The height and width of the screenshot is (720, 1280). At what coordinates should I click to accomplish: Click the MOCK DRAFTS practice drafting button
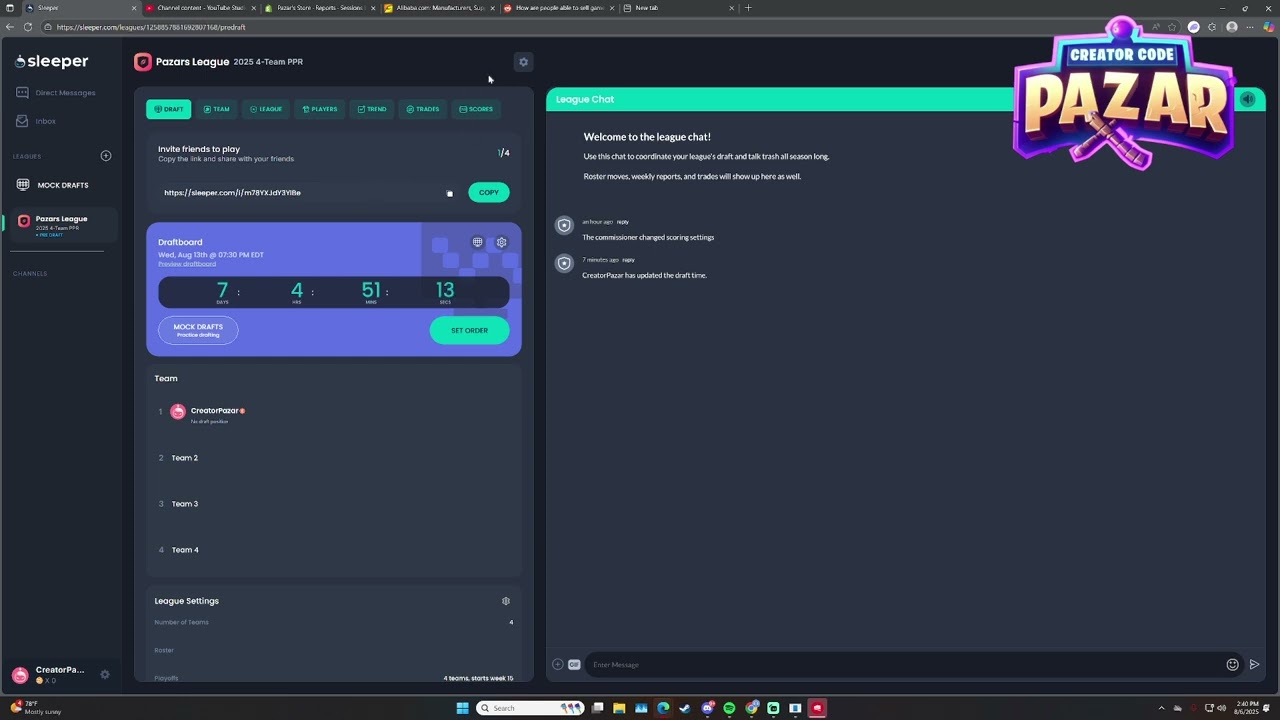[x=198, y=330]
